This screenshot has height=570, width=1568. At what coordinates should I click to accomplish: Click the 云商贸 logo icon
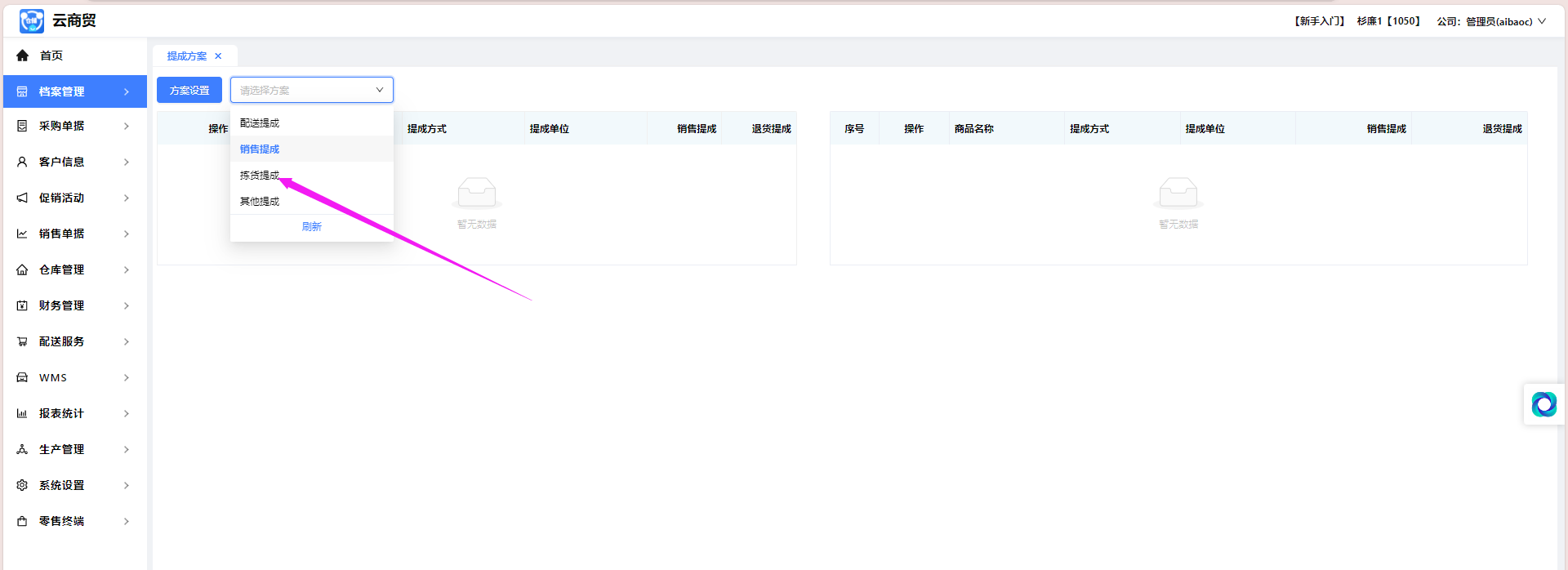32,20
